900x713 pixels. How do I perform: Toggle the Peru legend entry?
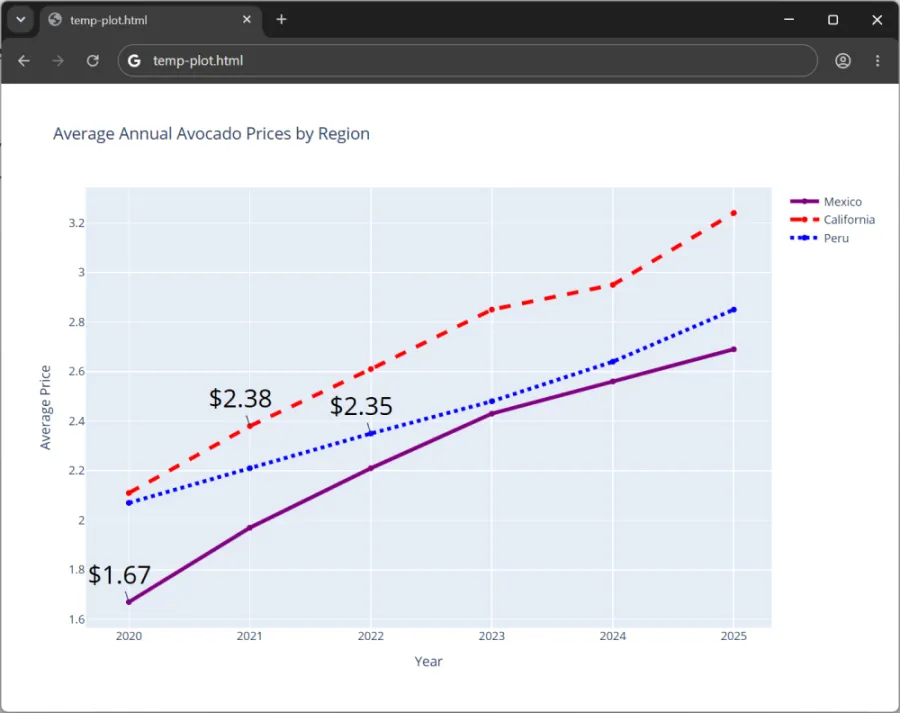[x=820, y=238]
